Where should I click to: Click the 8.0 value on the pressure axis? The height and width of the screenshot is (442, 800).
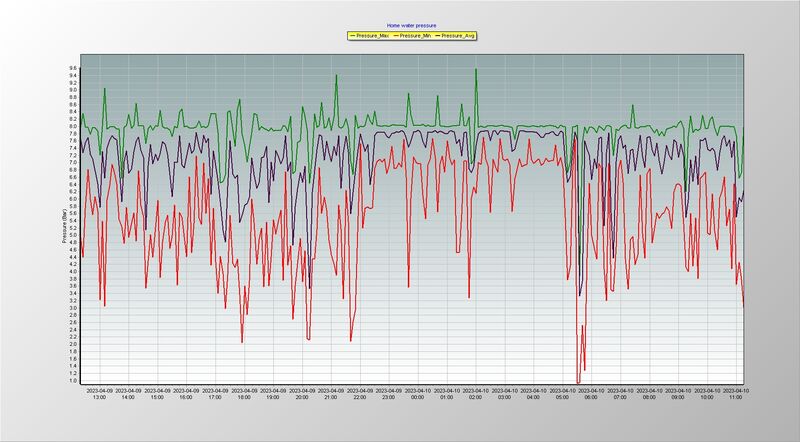(73, 126)
